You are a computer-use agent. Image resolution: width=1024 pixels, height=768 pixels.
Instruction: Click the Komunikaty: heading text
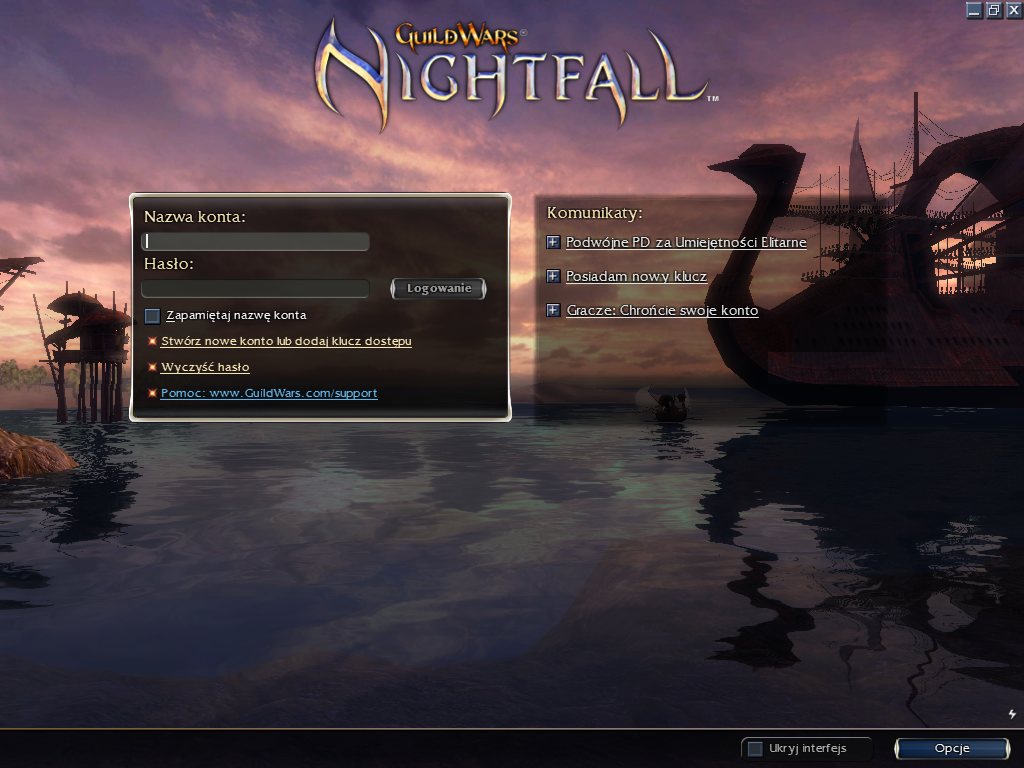pyautogui.click(x=594, y=213)
